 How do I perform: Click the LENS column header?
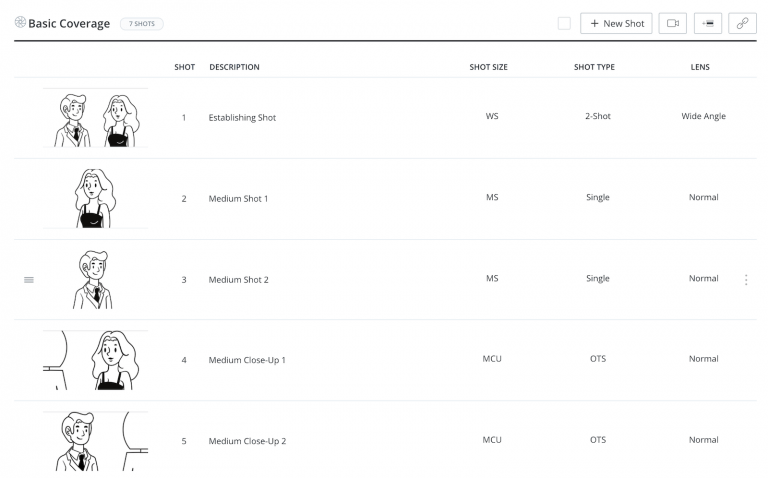tap(703, 67)
